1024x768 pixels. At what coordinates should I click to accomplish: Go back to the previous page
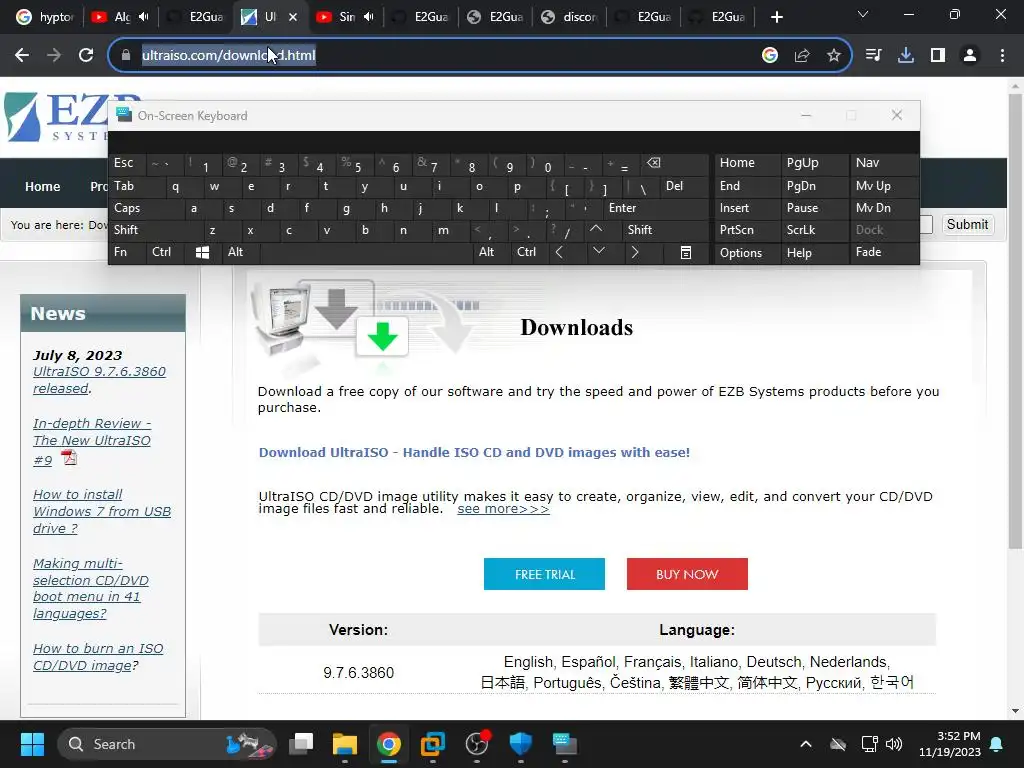click(x=22, y=56)
